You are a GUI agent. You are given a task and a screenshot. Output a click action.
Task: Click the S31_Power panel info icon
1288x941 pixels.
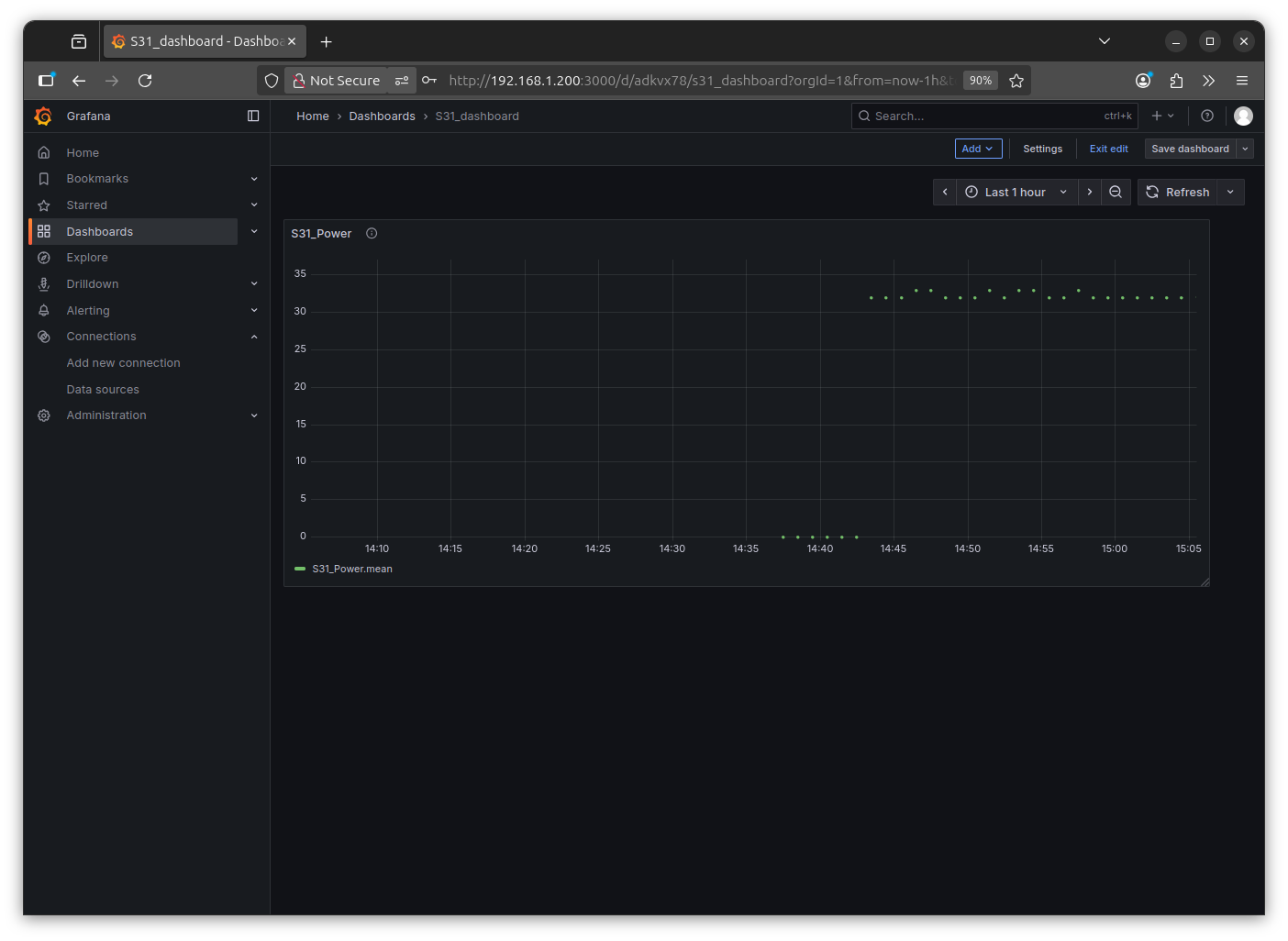tap(372, 234)
